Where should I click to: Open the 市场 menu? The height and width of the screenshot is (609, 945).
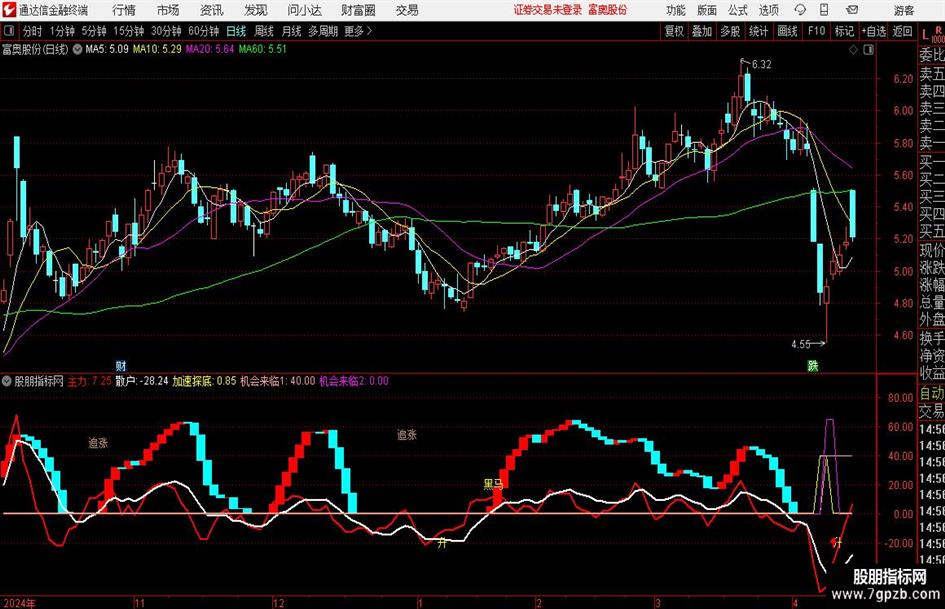click(x=168, y=10)
